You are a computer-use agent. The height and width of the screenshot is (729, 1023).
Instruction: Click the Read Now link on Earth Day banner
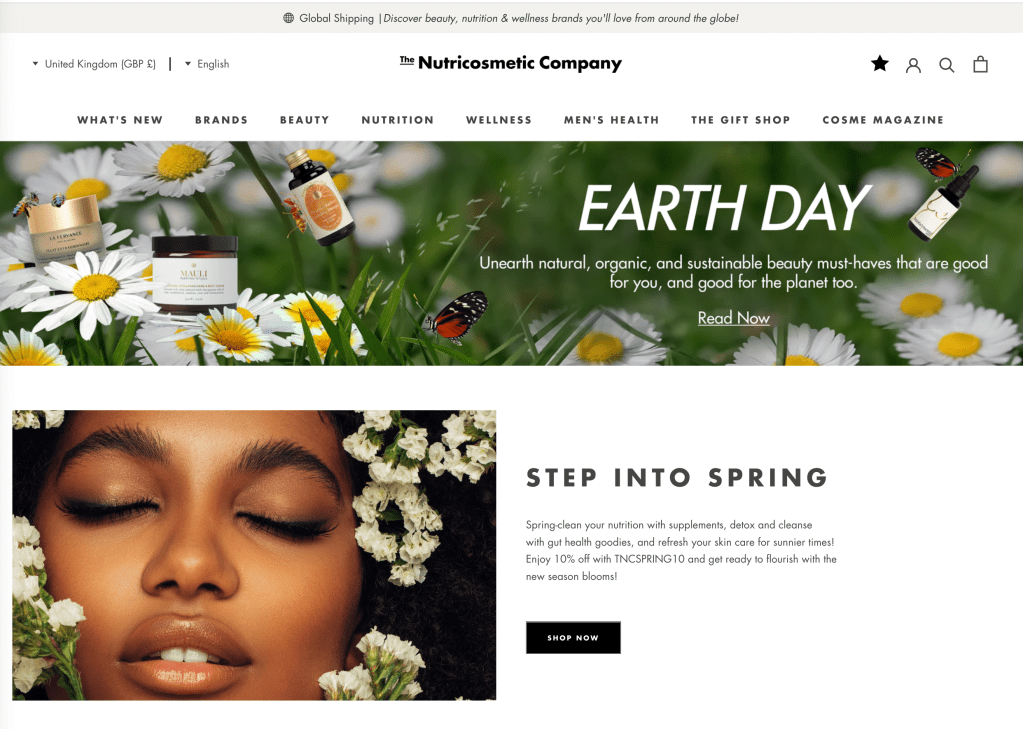pyautogui.click(x=733, y=318)
